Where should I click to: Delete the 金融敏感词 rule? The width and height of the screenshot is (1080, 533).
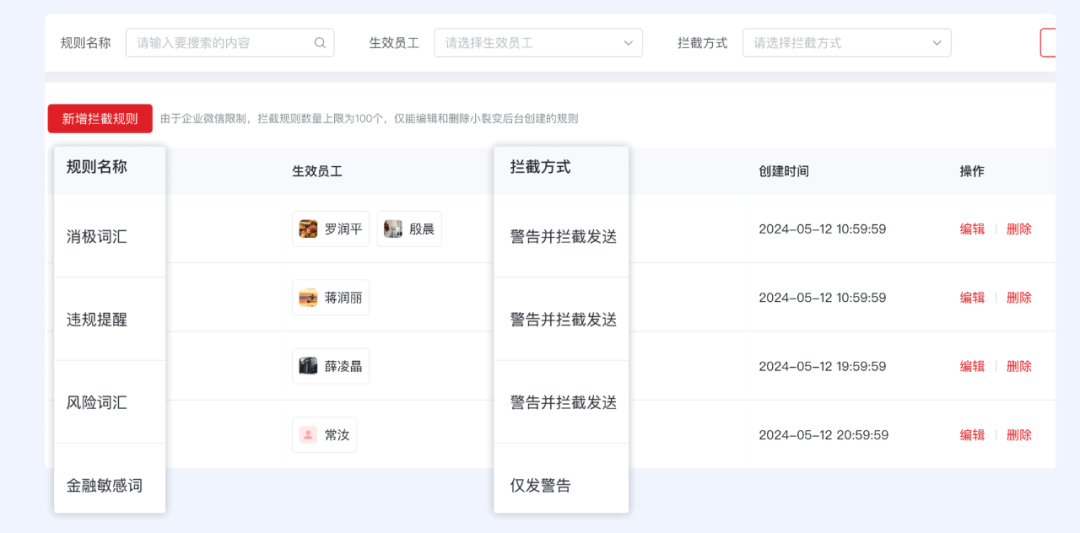tap(1019, 435)
